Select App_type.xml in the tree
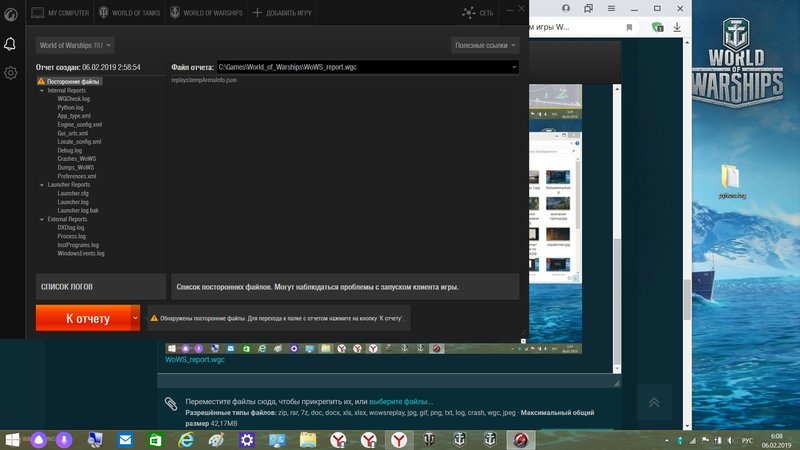 click(74, 116)
